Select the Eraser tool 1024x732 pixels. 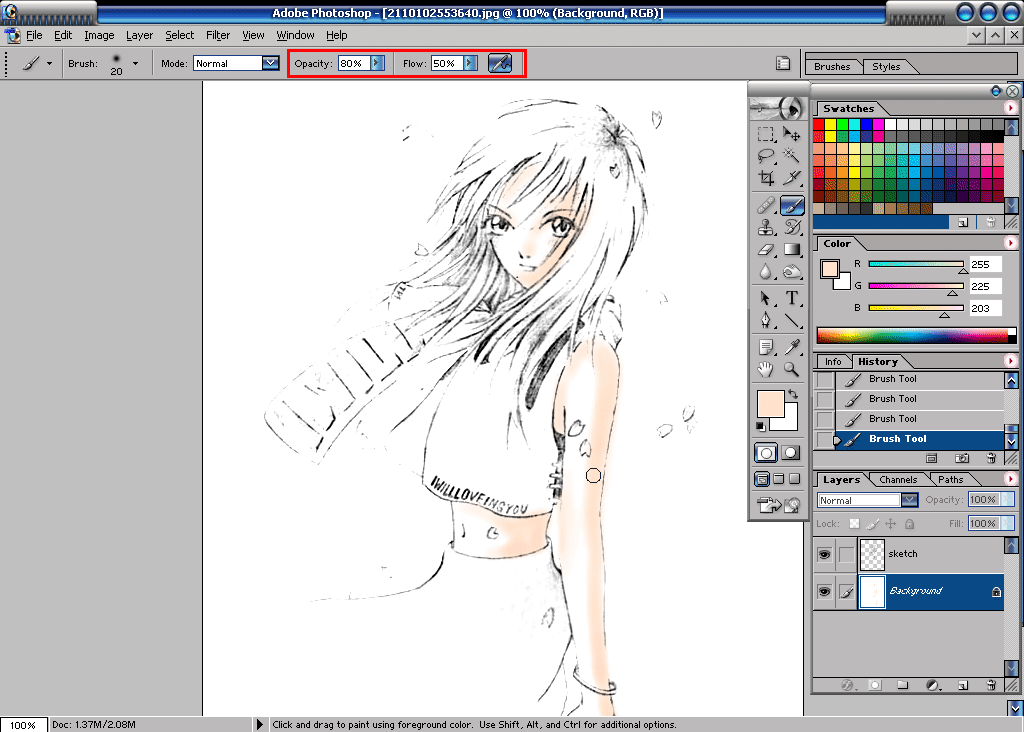(x=765, y=249)
